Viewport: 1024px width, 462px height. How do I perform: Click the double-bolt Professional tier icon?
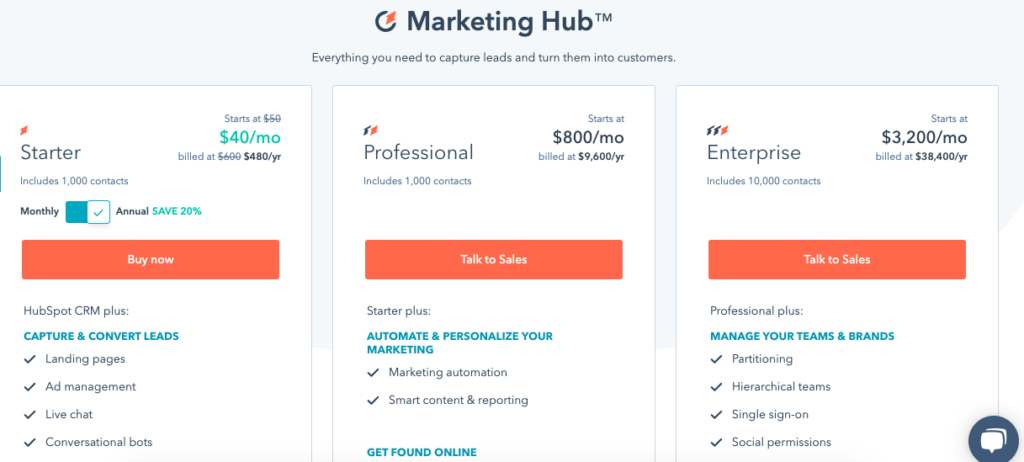371,131
